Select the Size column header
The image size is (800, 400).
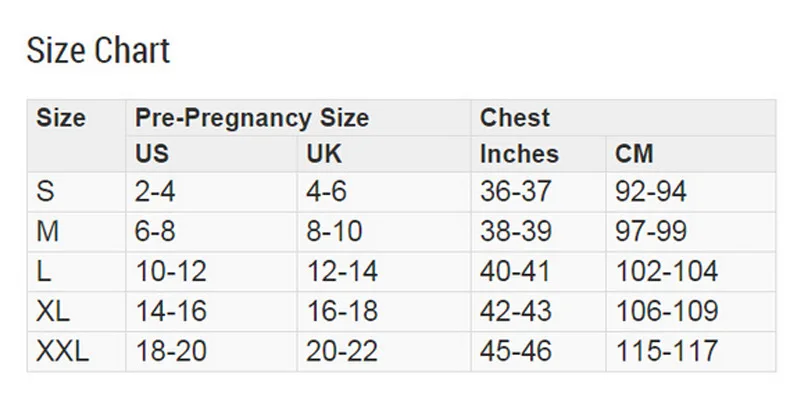61,118
